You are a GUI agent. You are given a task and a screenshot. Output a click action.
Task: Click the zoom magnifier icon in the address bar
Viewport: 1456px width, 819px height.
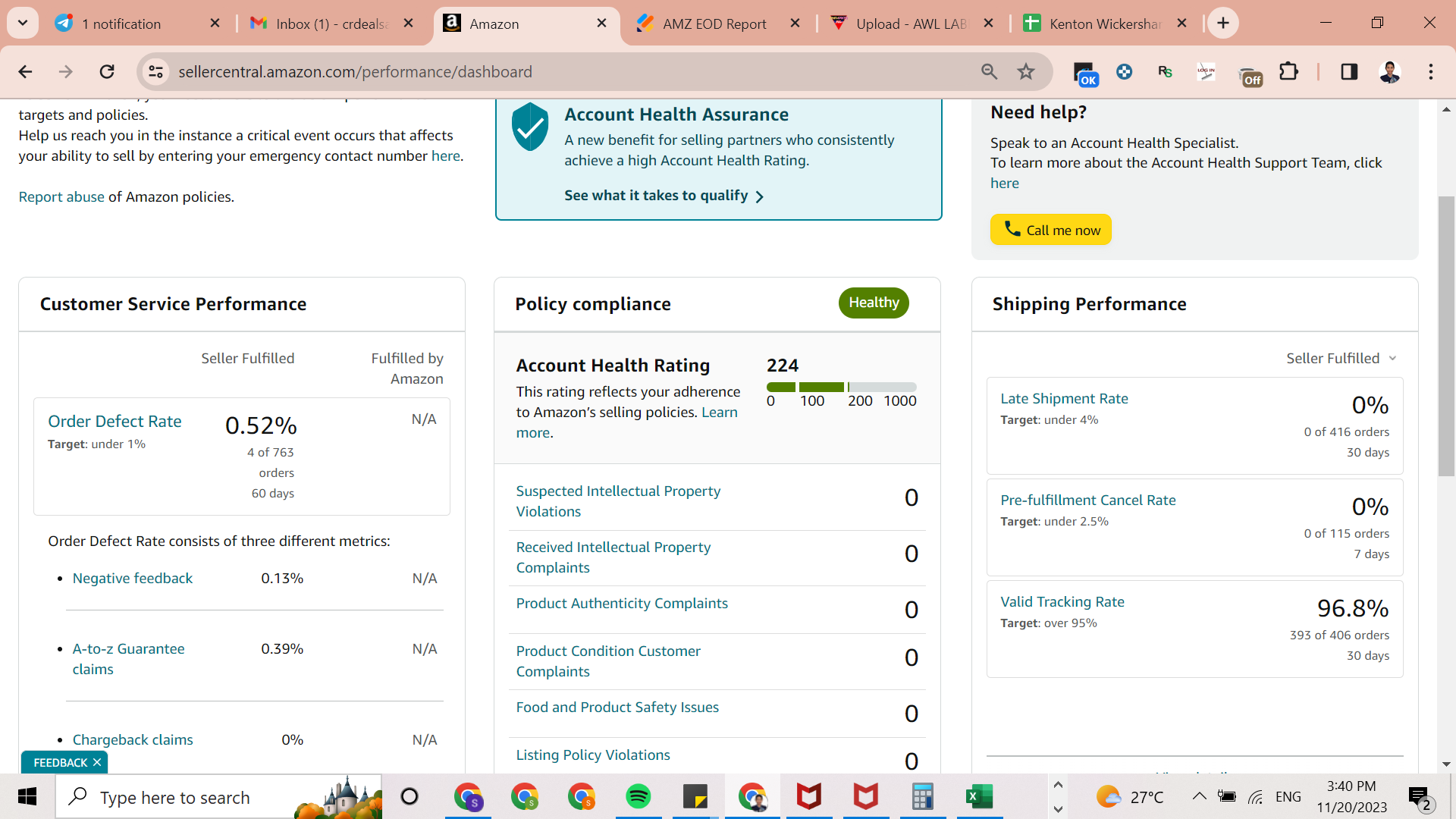click(989, 71)
